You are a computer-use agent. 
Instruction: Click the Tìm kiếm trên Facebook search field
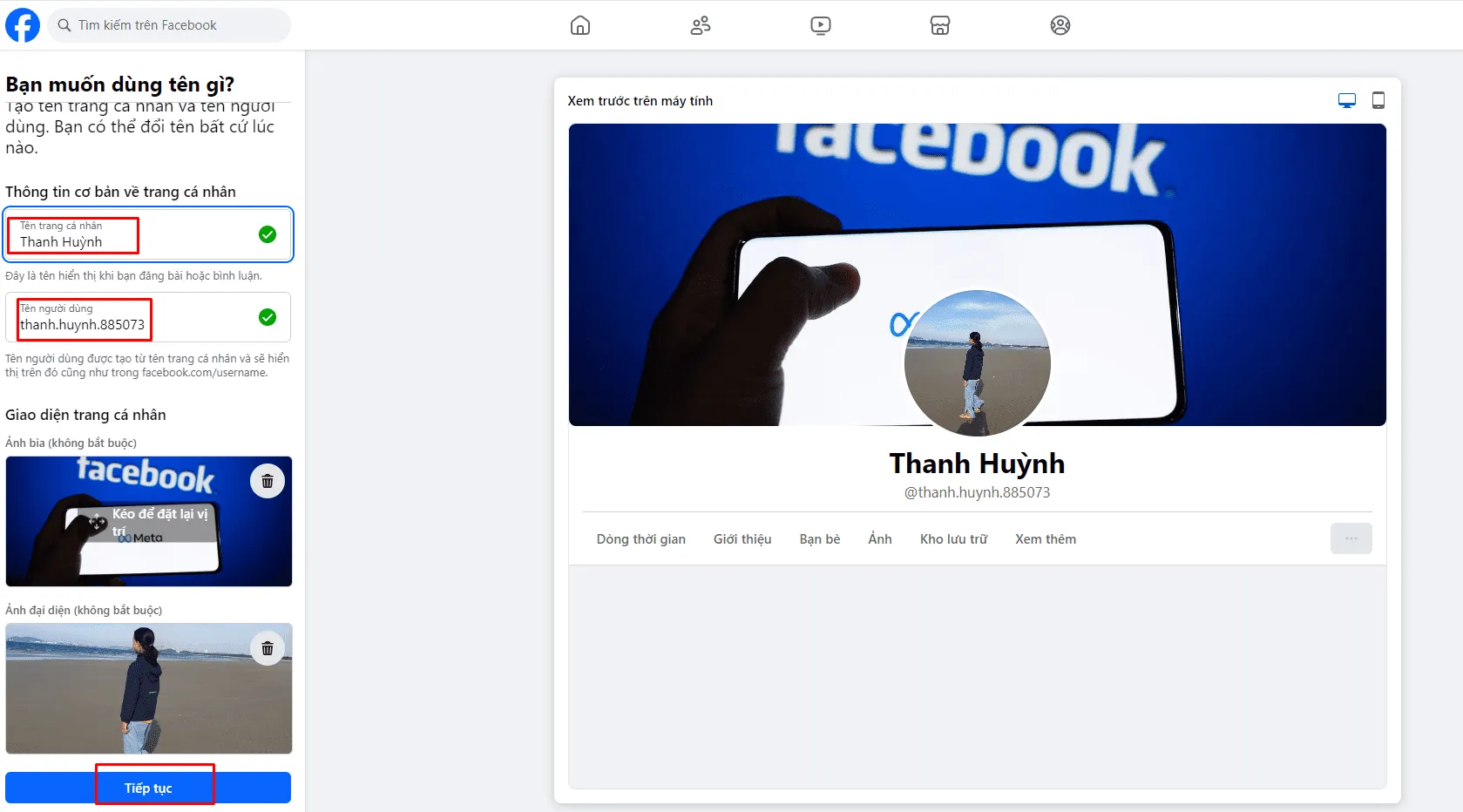[170, 24]
